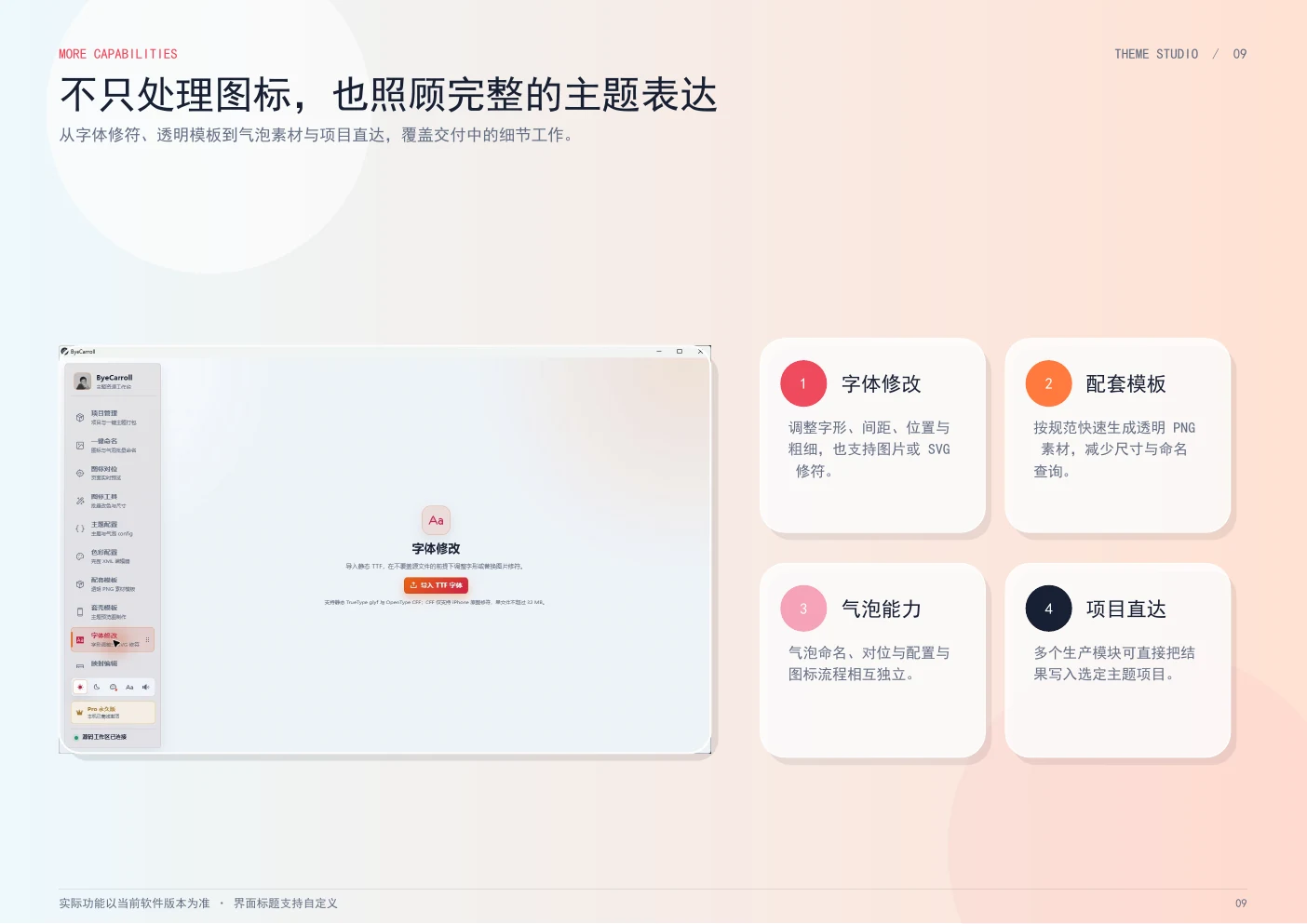Click the 项目直达 card title
Viewport: 1307px width, 924px height.
point(1126,609)
